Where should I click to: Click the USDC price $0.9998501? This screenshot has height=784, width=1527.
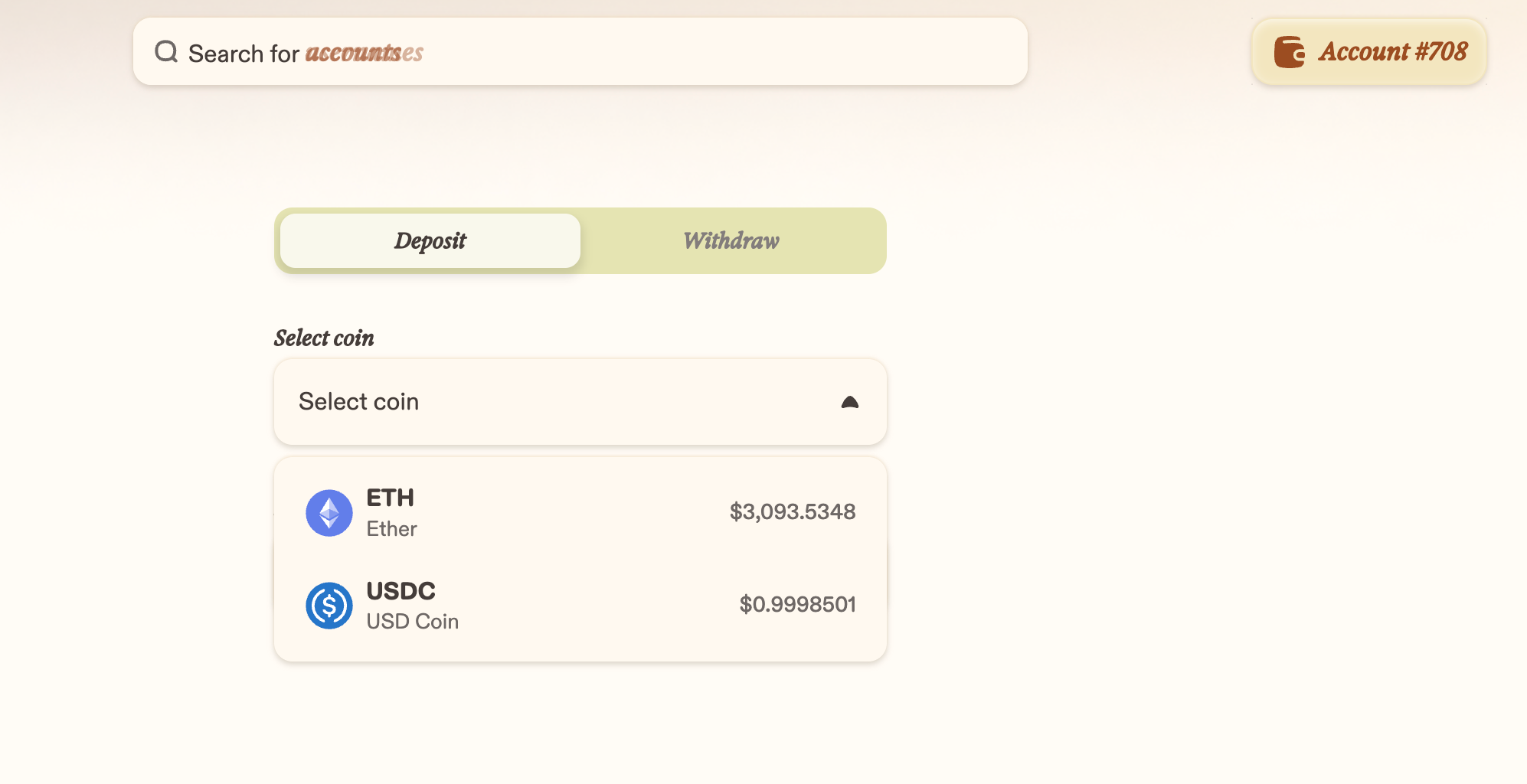[797, 604]
